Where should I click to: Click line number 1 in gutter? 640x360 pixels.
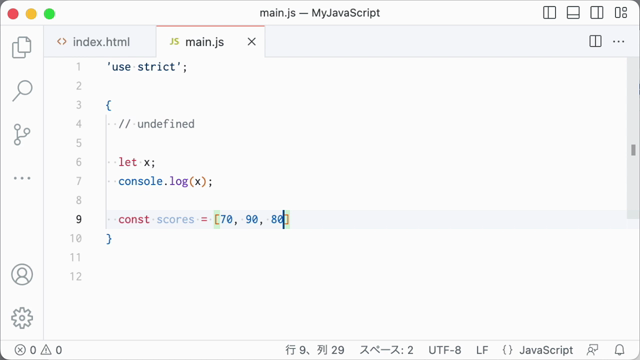click(78, 67)
